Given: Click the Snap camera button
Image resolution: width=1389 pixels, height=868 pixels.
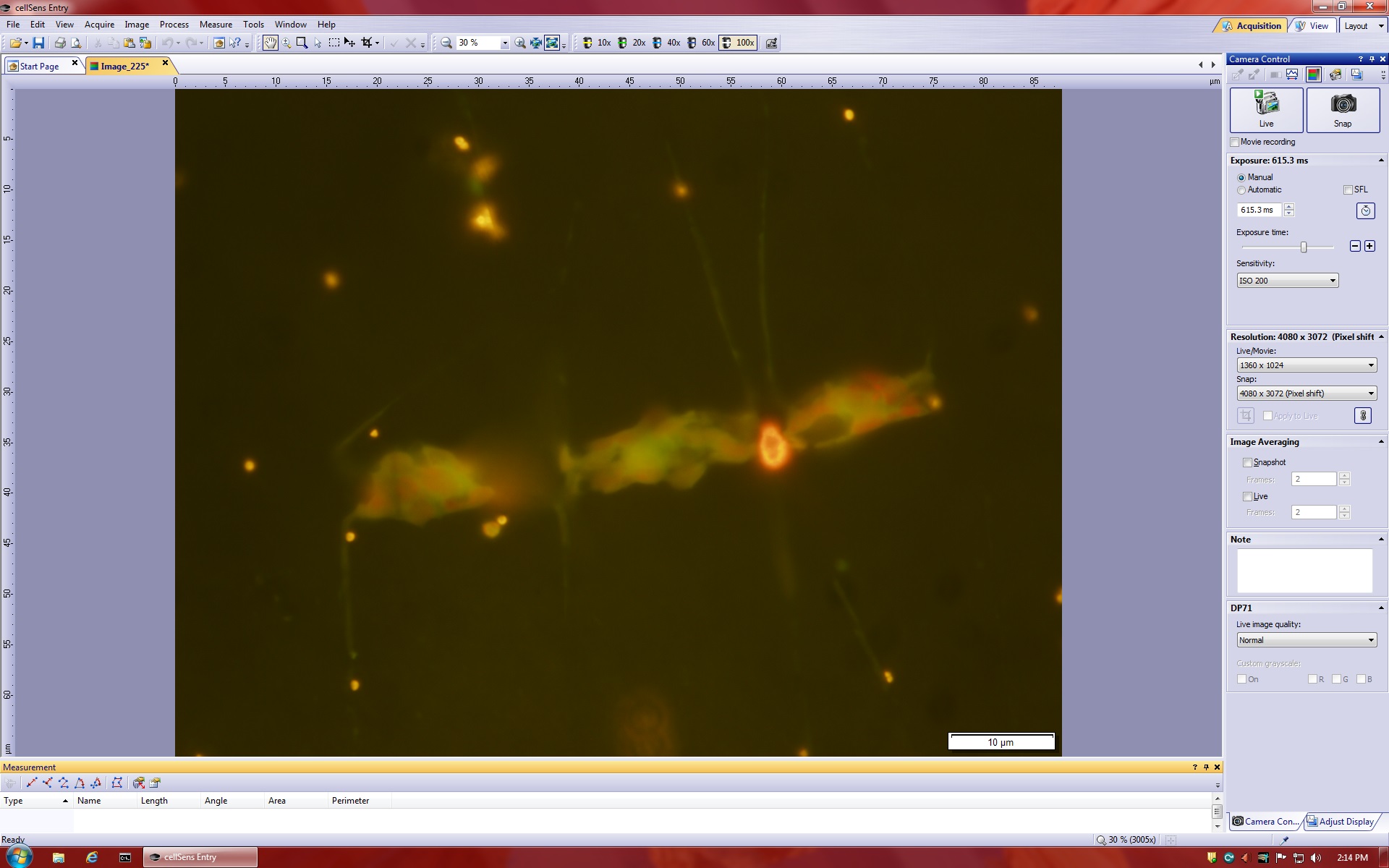Looking at the screenshot, I should (x=1343, y=110).
